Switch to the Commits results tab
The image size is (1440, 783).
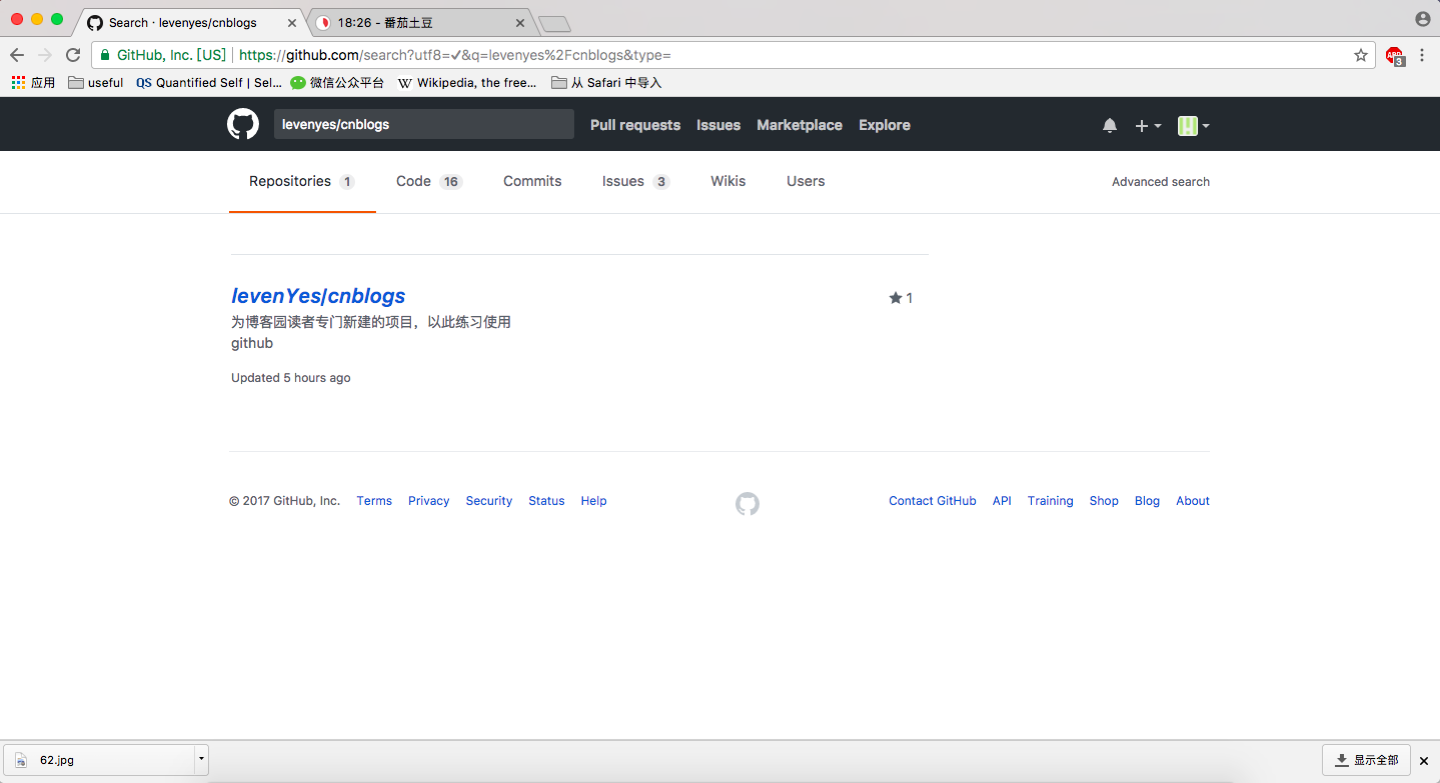click(532, 182)
